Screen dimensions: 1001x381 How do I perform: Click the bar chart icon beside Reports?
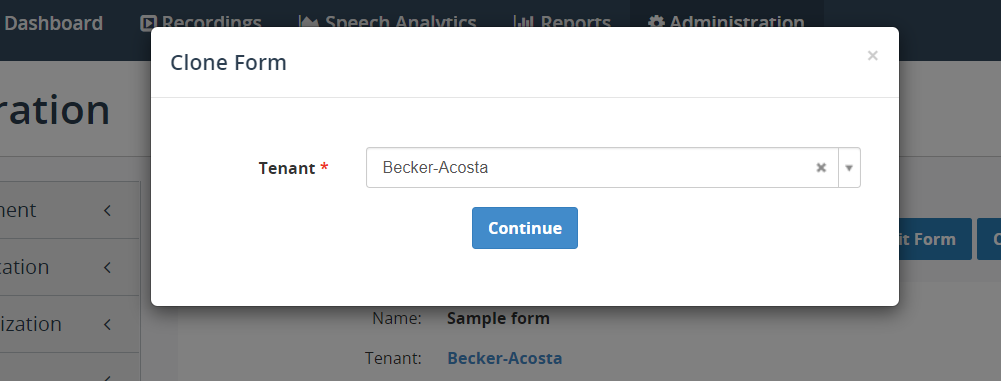523,23
